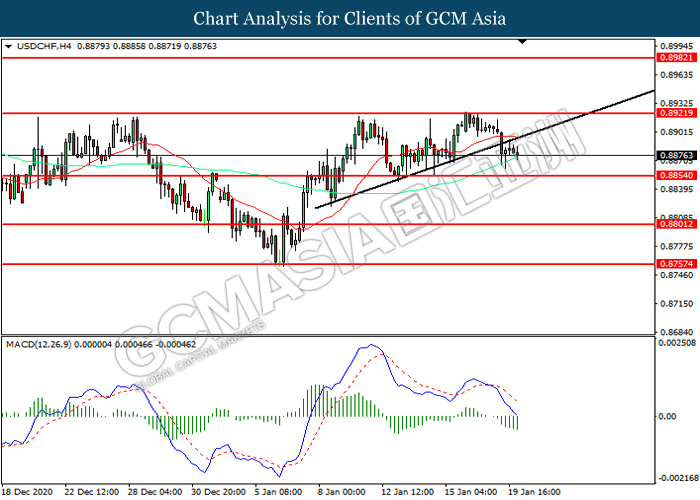Click the 0.89015 price axis value
700x500 pixels.
click(677, 132)
